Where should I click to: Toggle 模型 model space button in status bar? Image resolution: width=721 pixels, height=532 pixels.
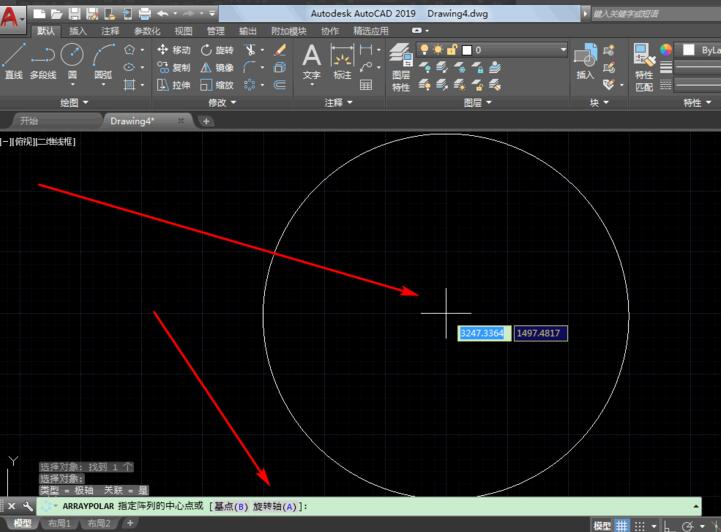pos(602,526)
